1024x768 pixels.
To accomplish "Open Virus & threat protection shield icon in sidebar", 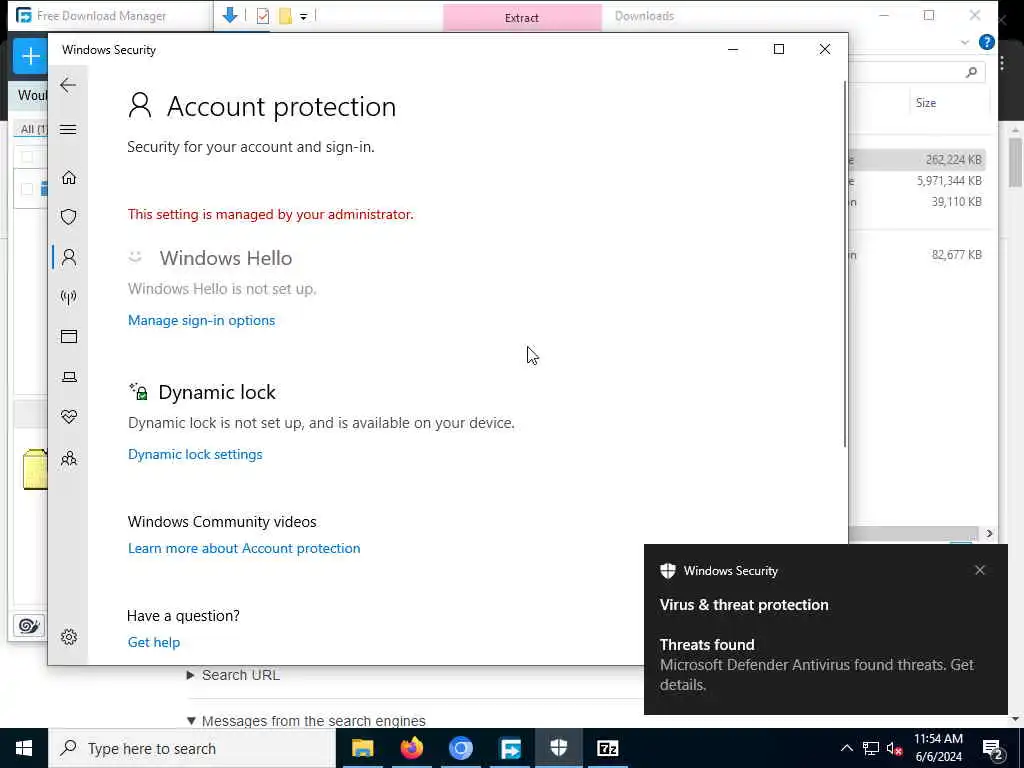I will point(69,217).
